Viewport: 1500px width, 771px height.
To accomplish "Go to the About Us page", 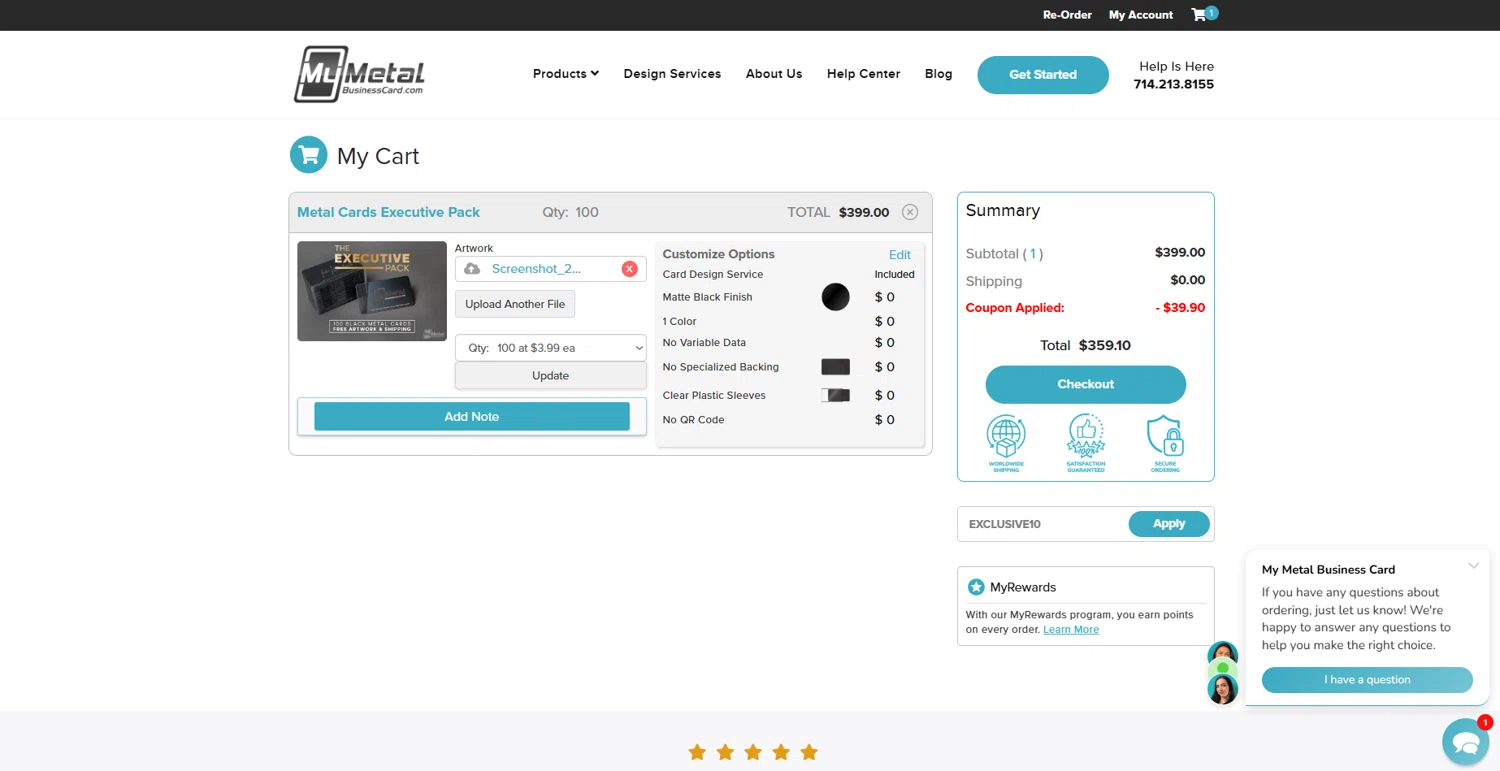I will click(x=774, y=74).
